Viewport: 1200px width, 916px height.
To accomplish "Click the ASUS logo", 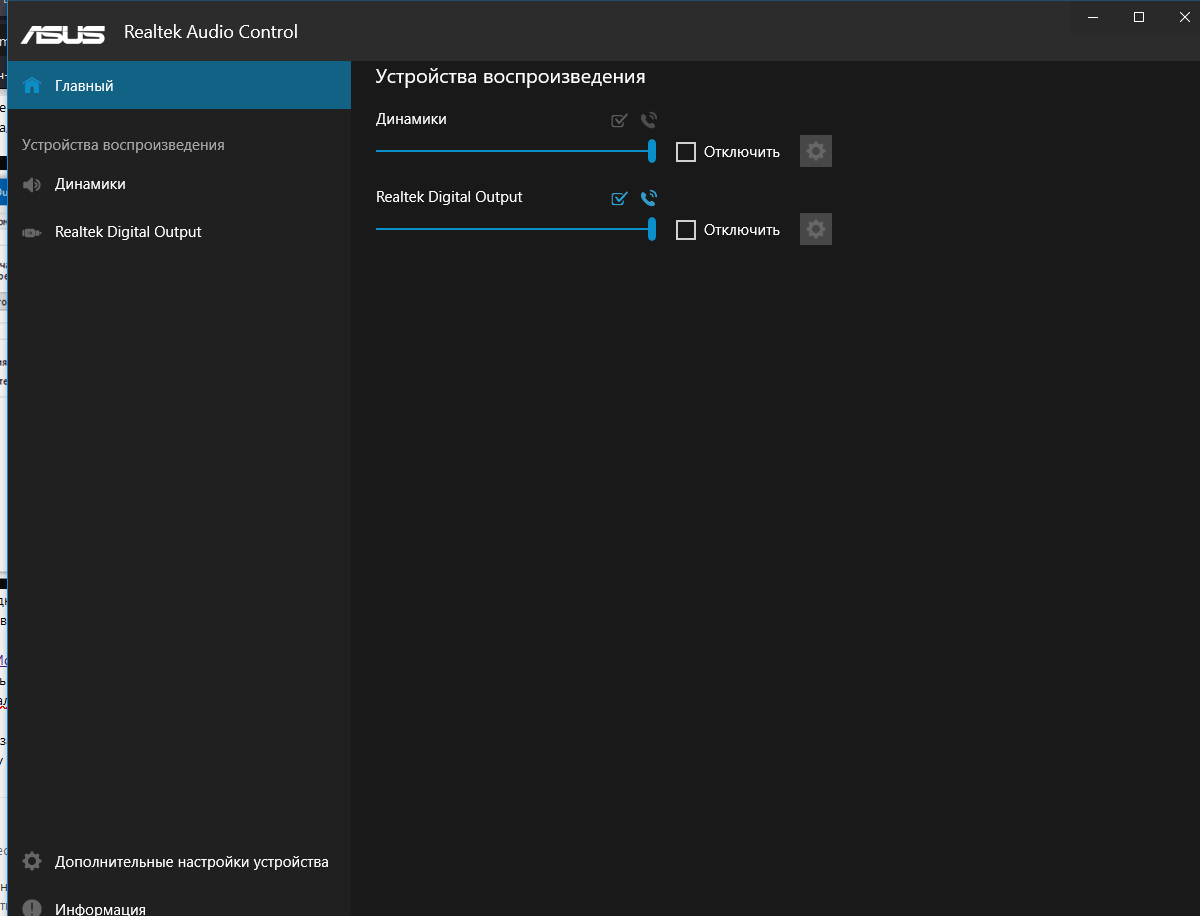I will point(63,34).
